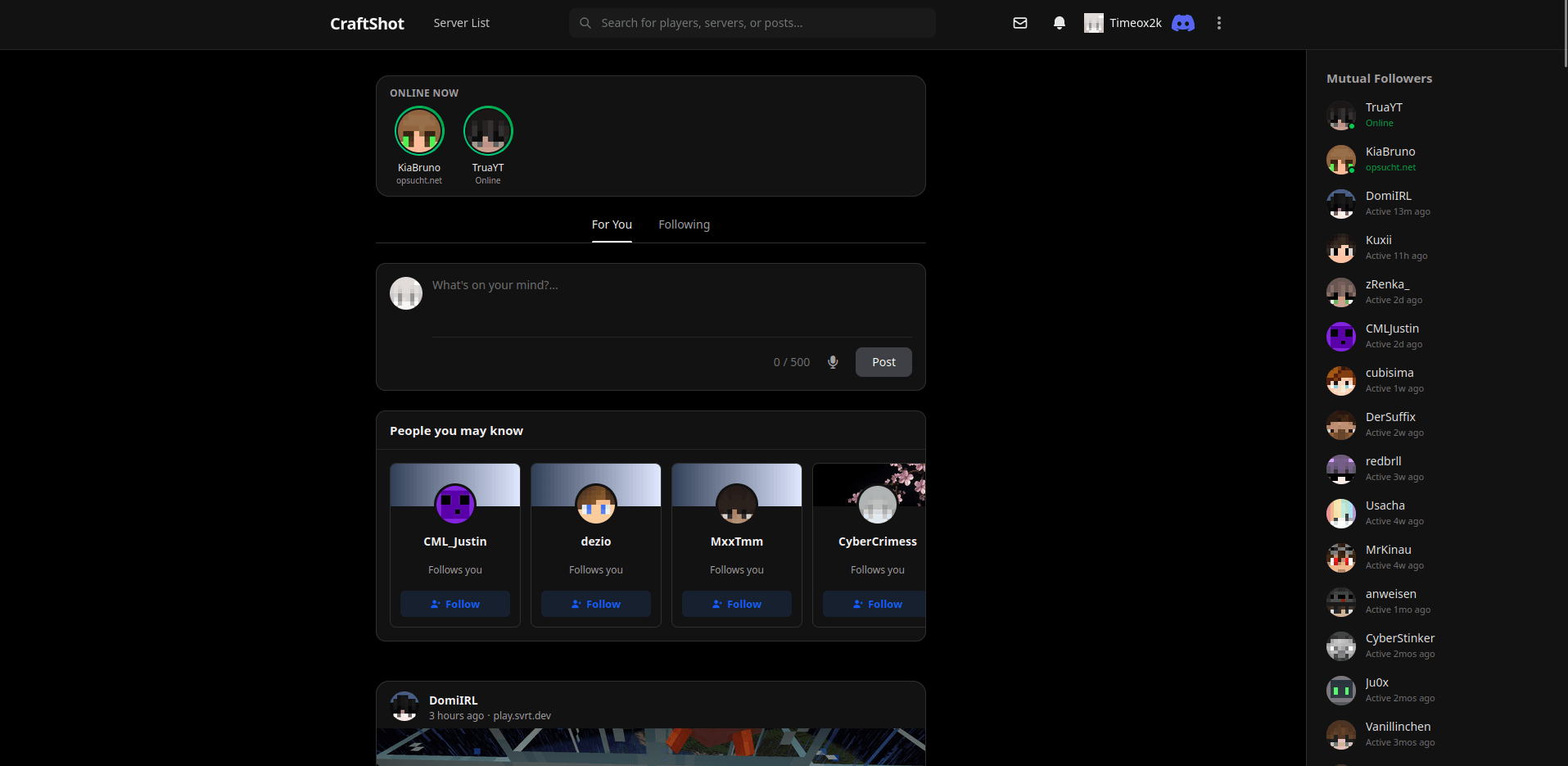The width and height of the screenshot is (1568, 766).
Task: Open DomiIRL in Mutual Followers list
Action: point(1388,203)
